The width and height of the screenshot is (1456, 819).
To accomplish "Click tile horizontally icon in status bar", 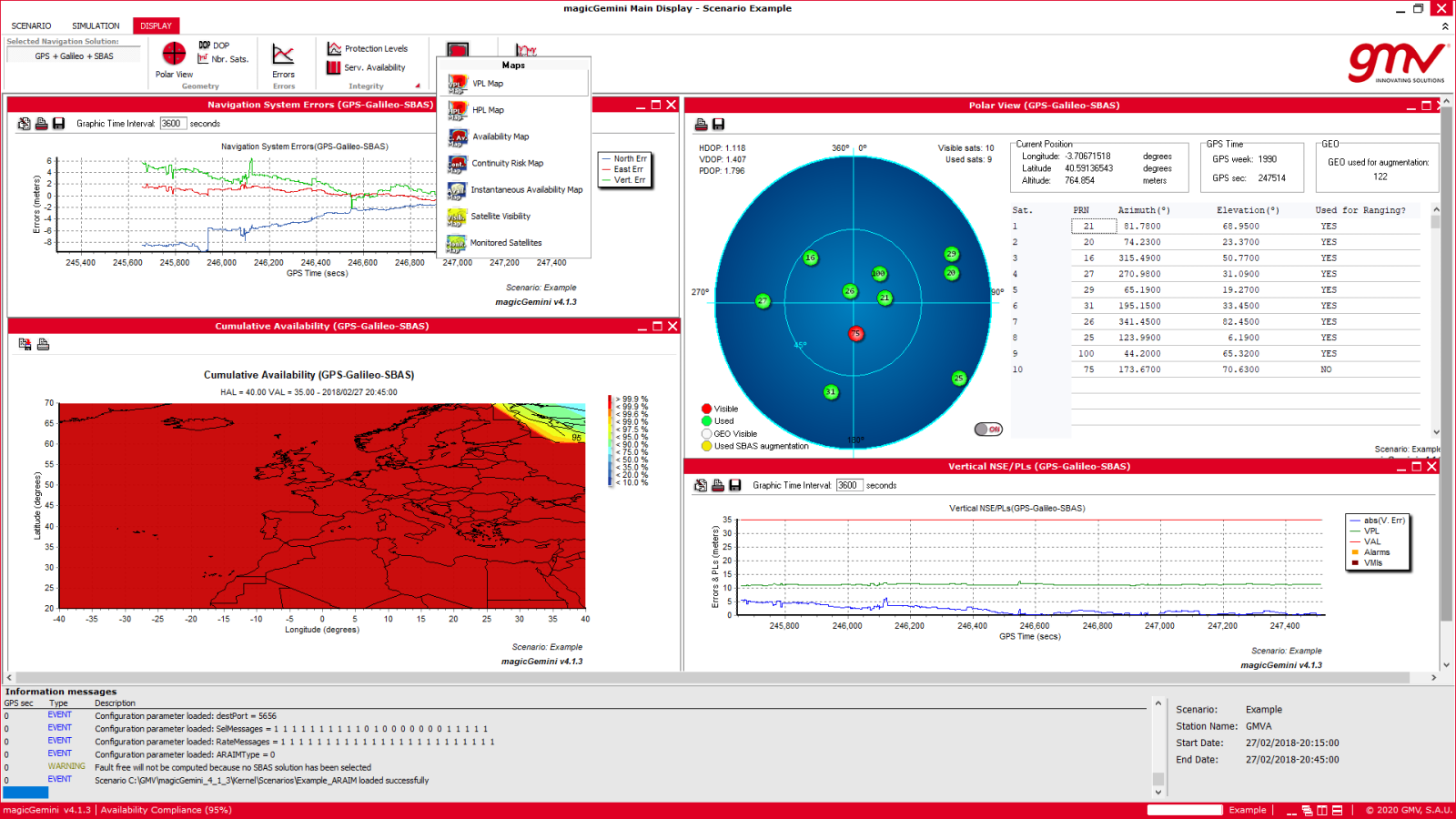I will point(1338,810).
